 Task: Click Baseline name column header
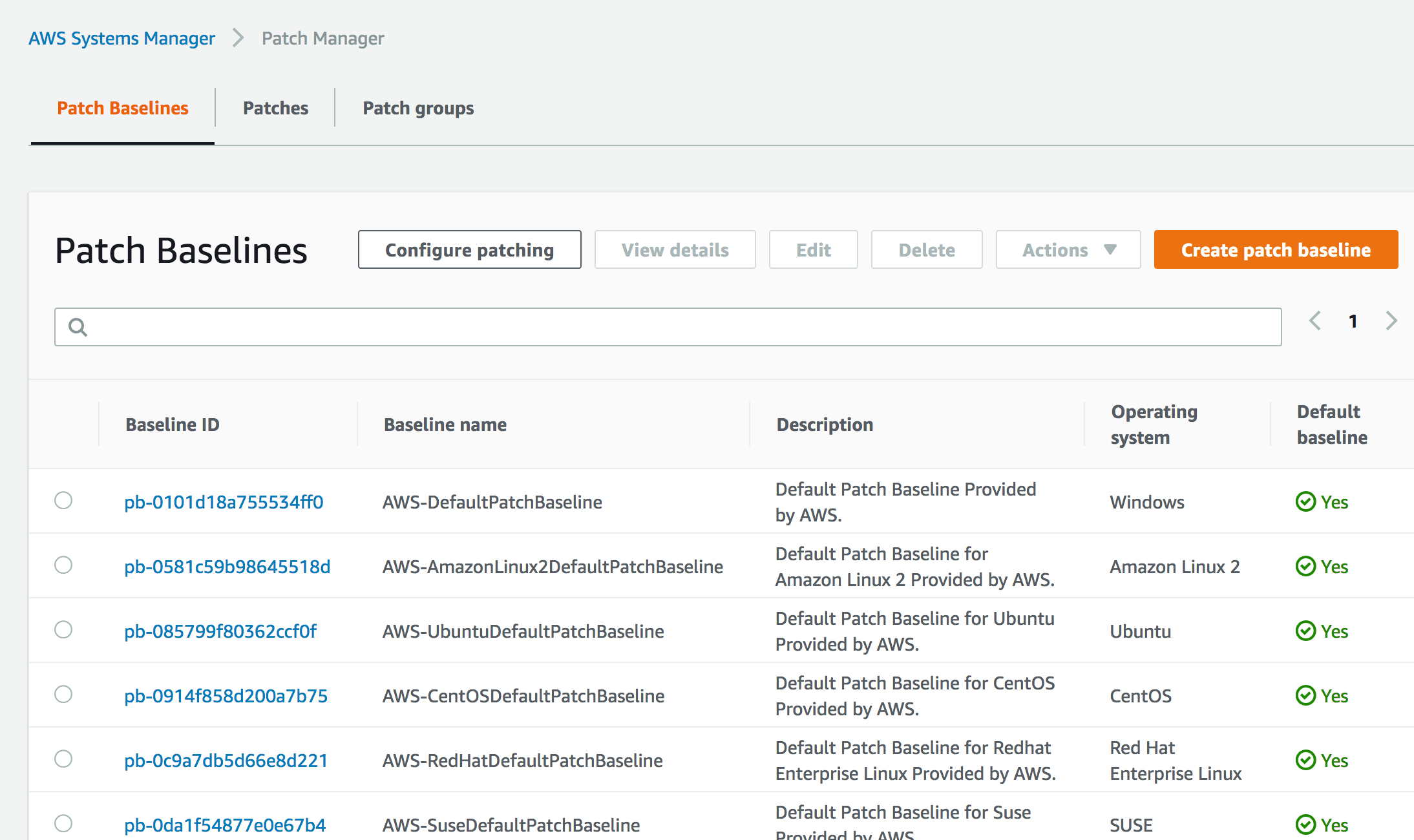pyautogui.click(x=445, y=425)
